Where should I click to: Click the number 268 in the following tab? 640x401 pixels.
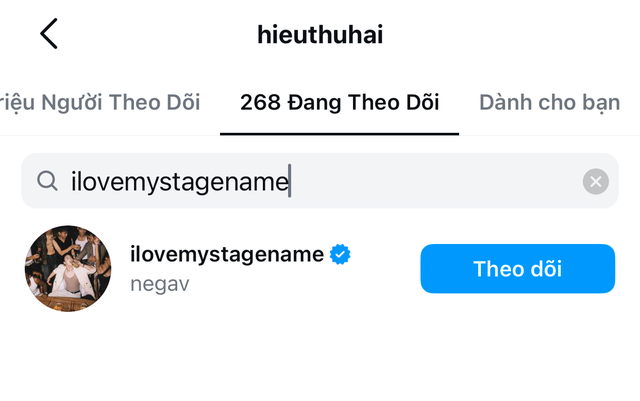pos(258,102)
